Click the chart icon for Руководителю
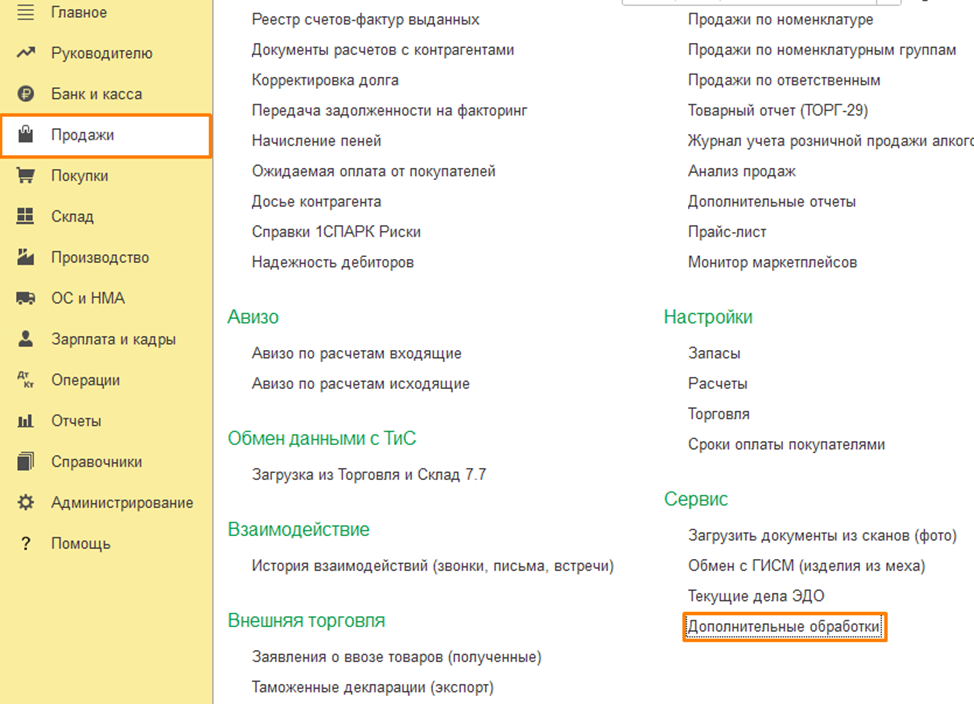974x704 pixels. coord(26,53)
